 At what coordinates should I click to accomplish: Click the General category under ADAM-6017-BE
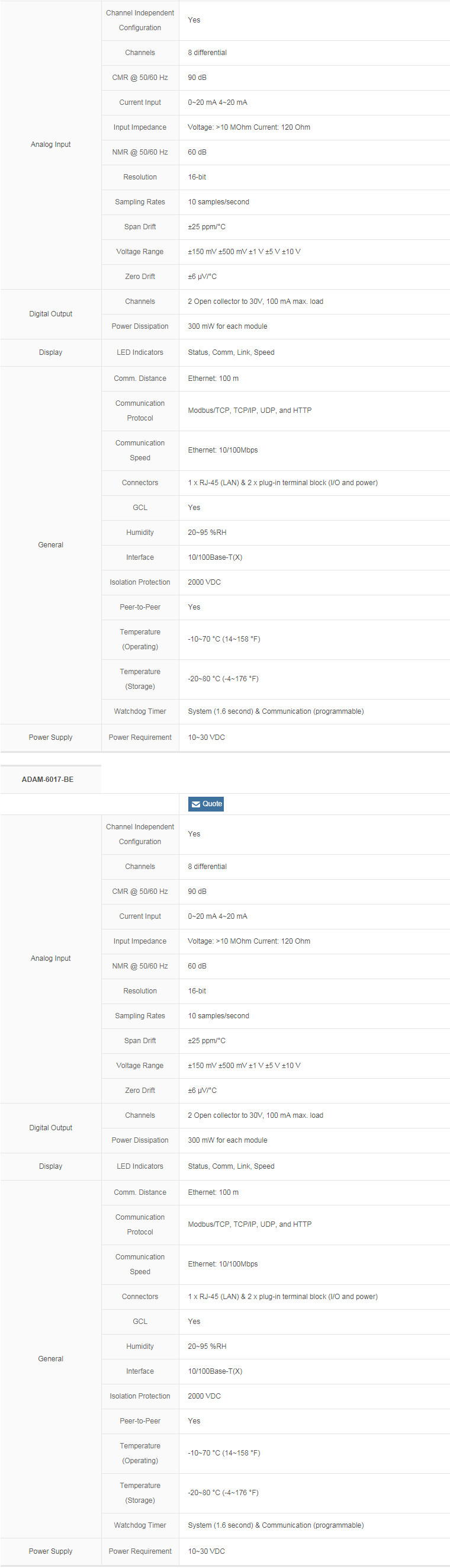pos(50,1359)
